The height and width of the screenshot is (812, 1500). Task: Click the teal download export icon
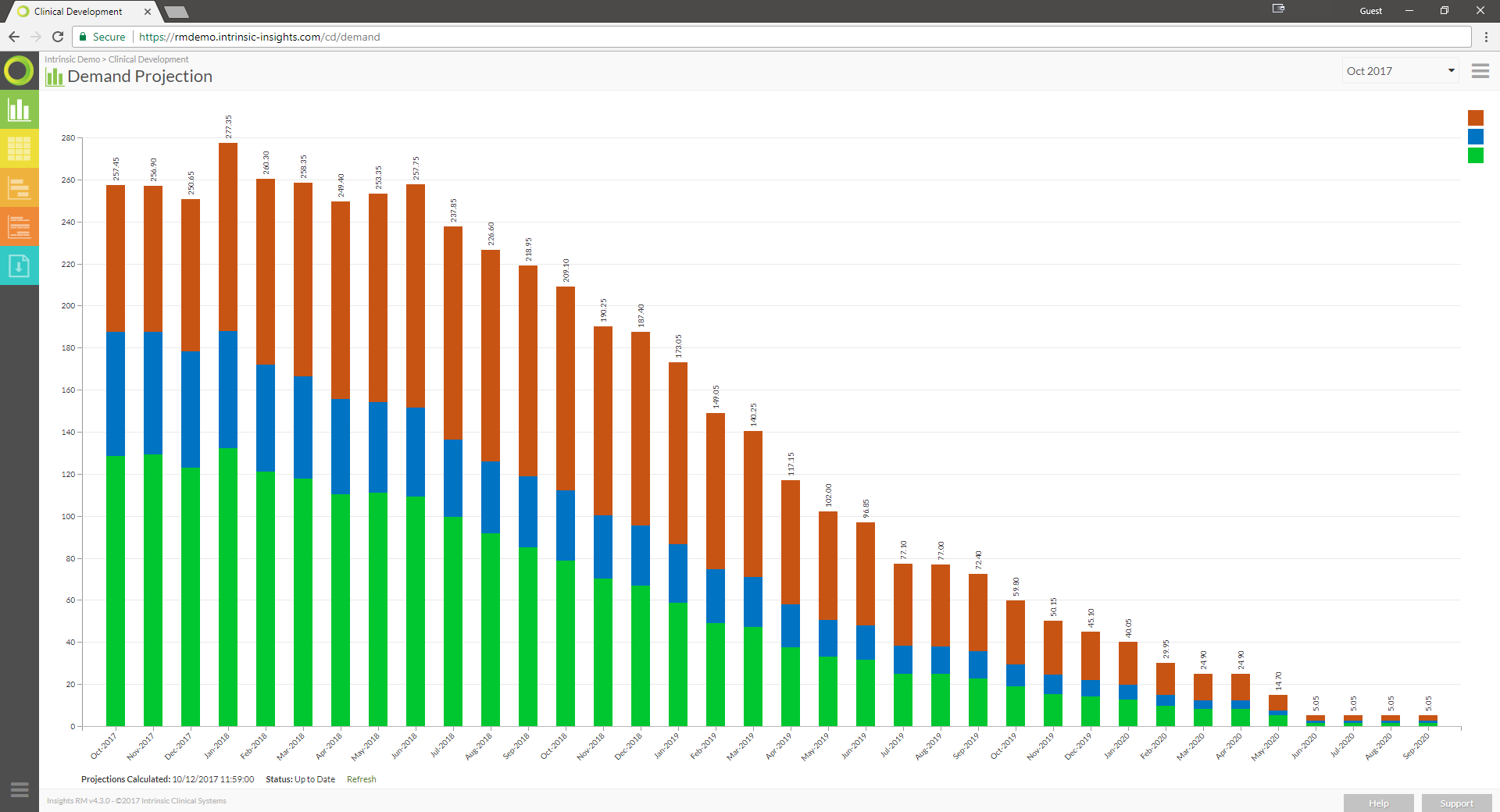coord(19,266)
